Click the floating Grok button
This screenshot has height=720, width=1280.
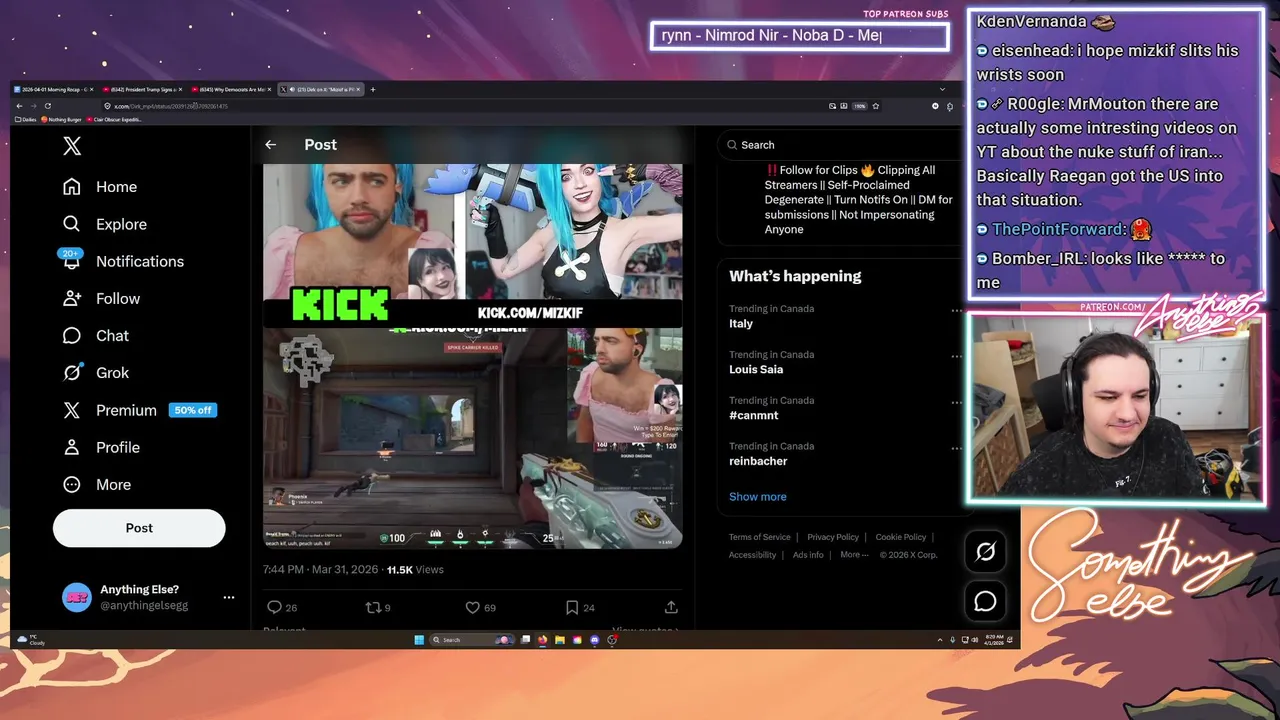point(985,551)
